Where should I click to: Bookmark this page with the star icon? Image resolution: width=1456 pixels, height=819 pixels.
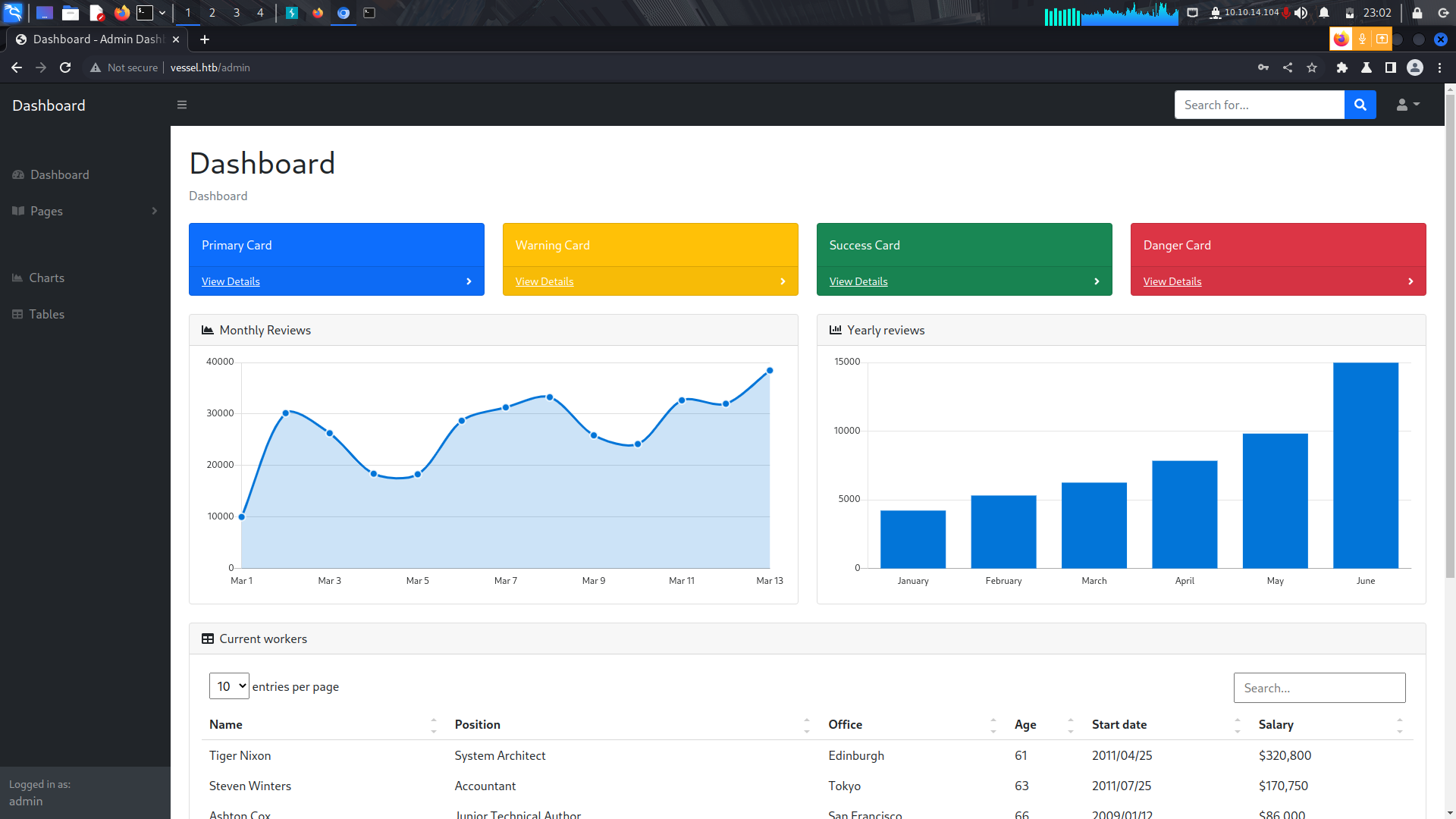point(1312,67)
